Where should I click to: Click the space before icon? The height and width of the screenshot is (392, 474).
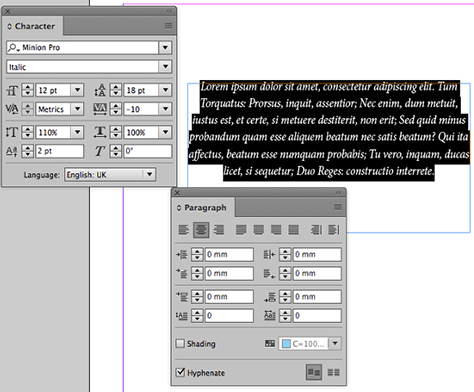182,297
